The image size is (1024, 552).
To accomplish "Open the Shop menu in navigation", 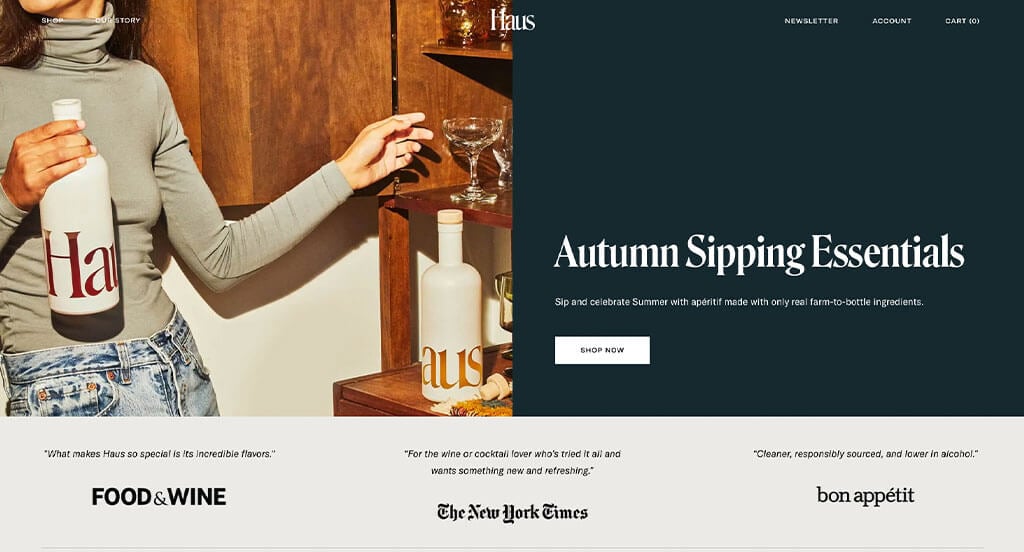I will coord(52,20).
